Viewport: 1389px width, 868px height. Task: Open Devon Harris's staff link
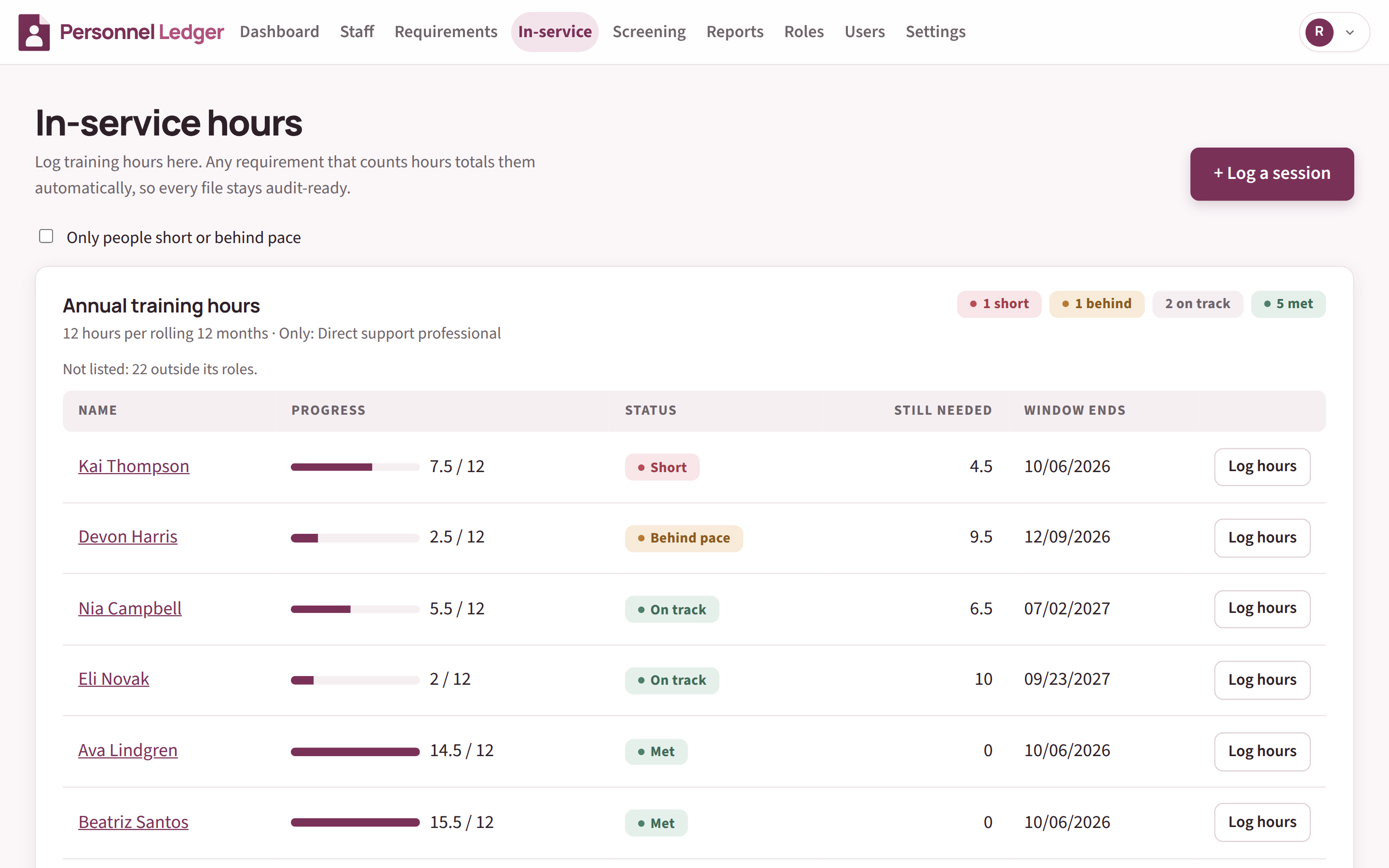(x=128, y=537)
